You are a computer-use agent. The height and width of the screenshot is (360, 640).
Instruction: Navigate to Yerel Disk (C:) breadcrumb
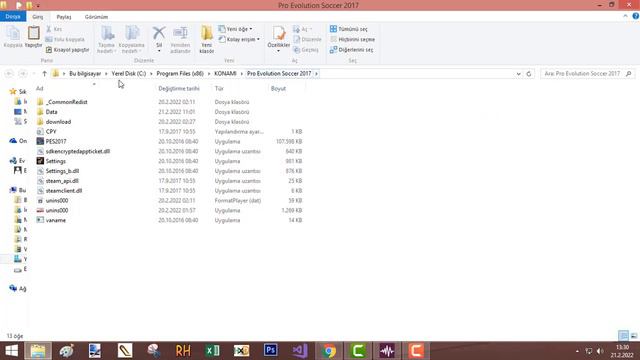[x=129, y=73]
